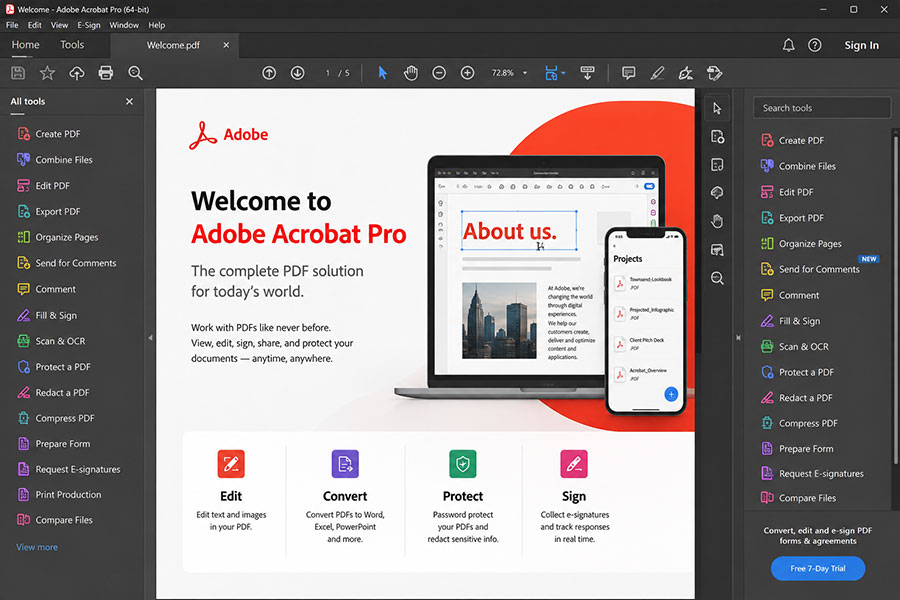Click arrow cursor in vertical tool strip
The height and width of the screenshot is (600, 900).
coord(717,109)
